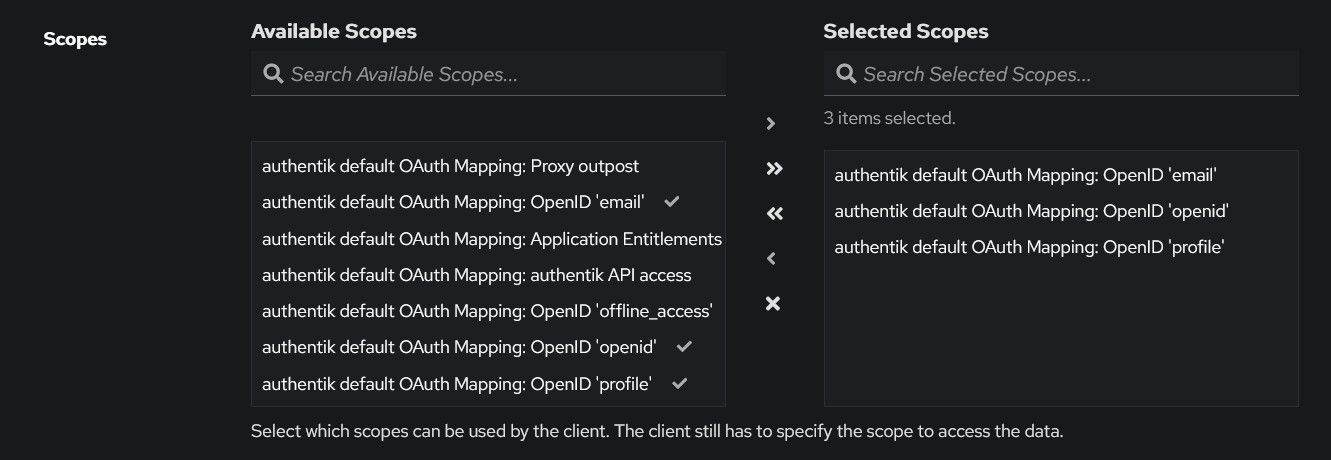Click the single left-arrow remove selected icon
This screenshot has height=460, width=1331.
pos(771,259)
